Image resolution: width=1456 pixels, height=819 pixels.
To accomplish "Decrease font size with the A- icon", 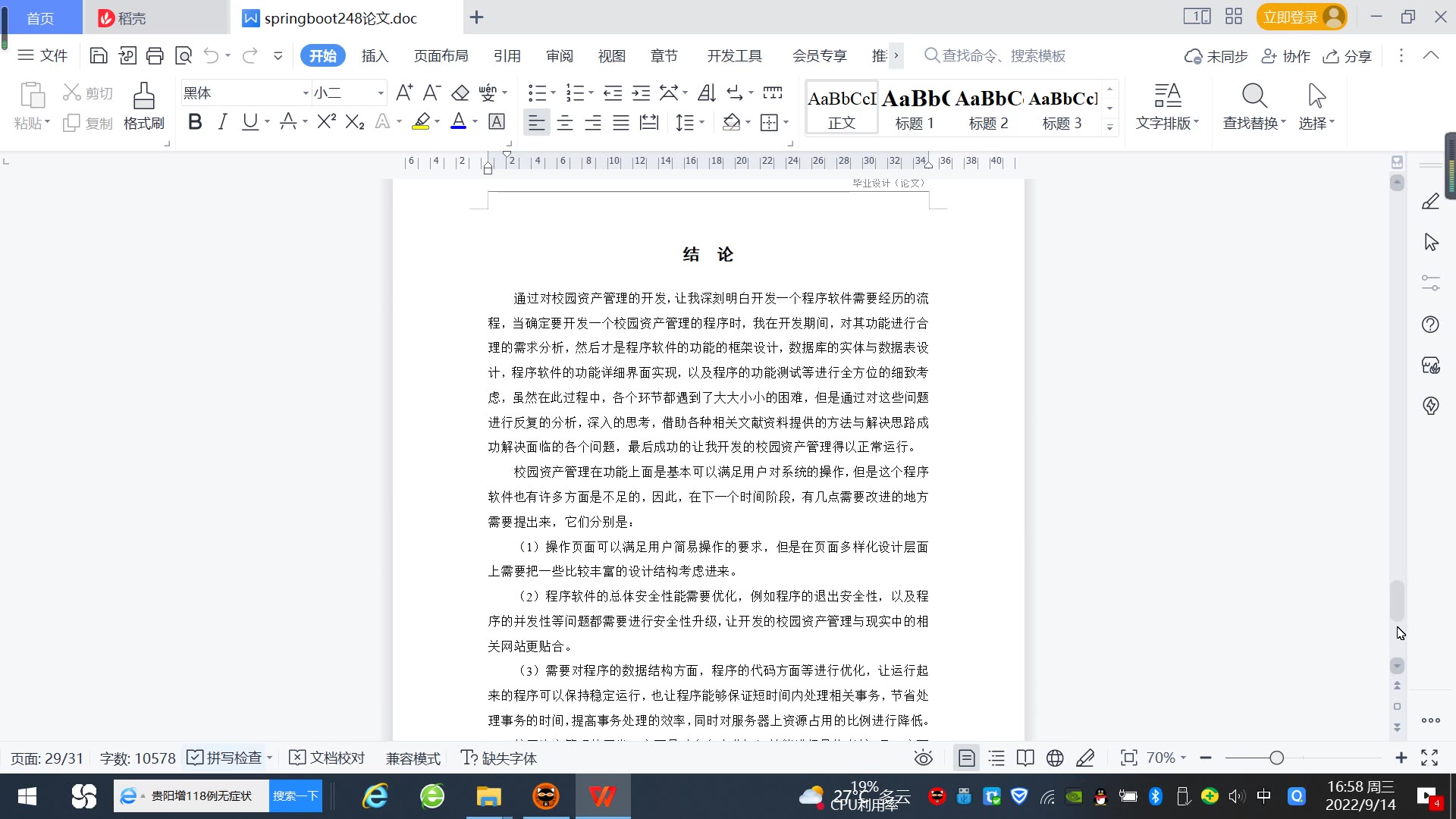I will (x=431, y=93).
